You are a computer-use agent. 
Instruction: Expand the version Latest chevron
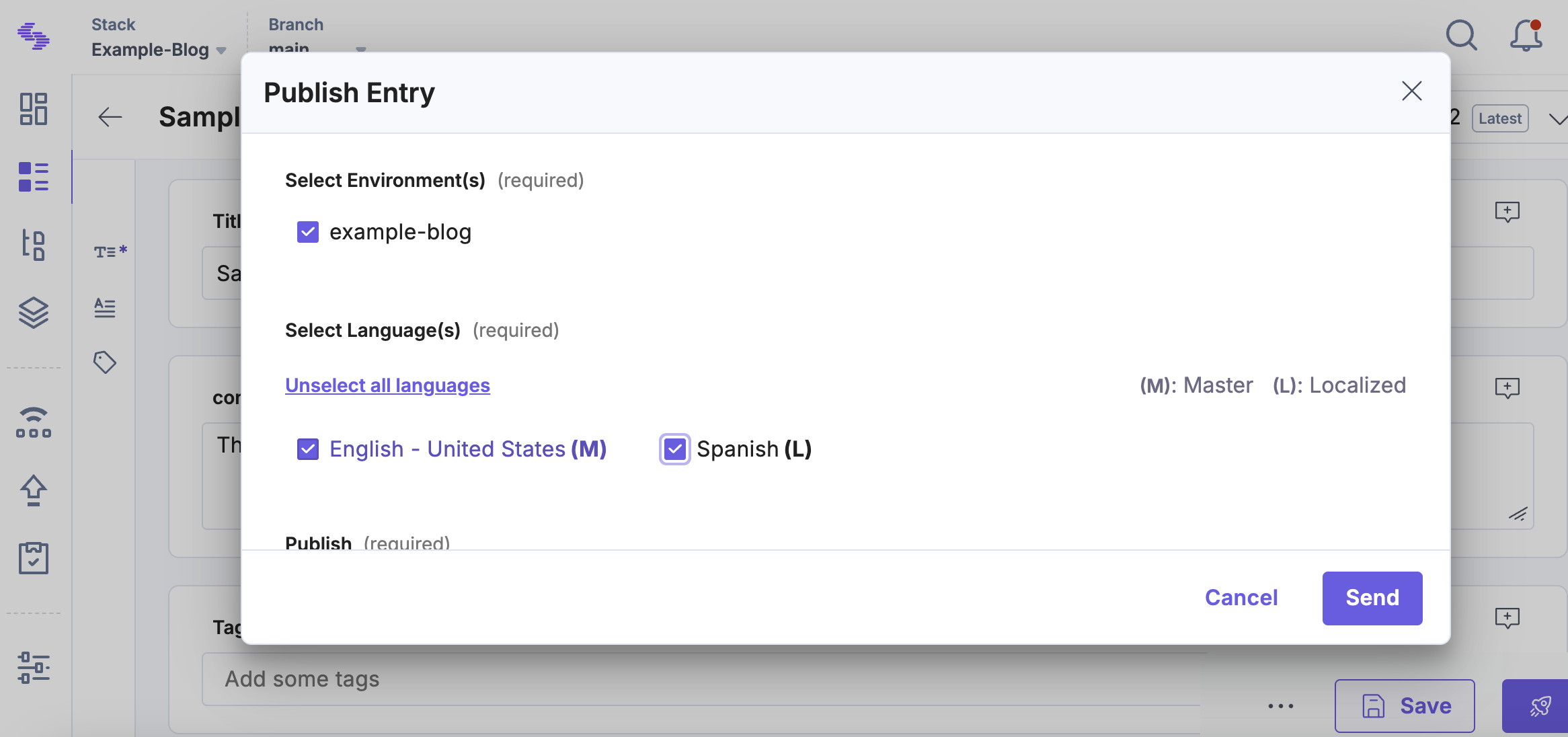click(1557, 119)
